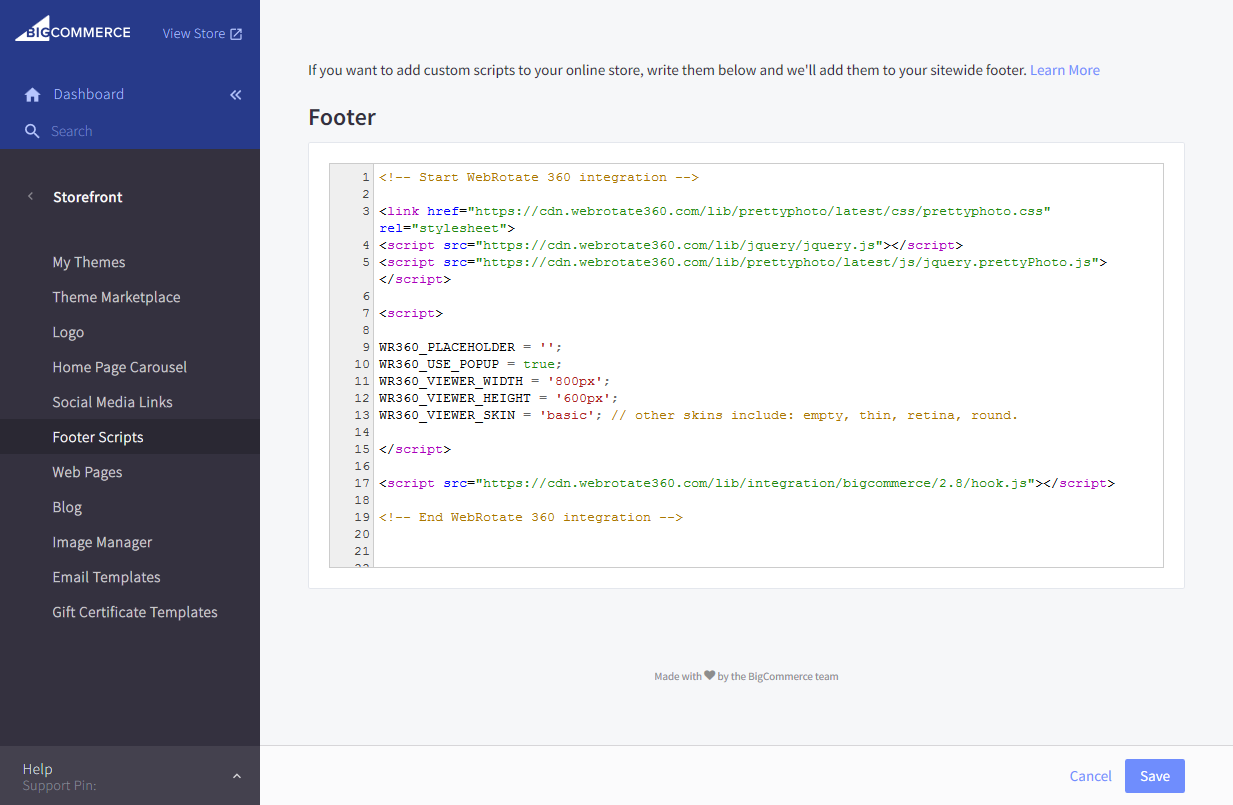Click the Start WebRotate 360 integration comment

(539, 177)
